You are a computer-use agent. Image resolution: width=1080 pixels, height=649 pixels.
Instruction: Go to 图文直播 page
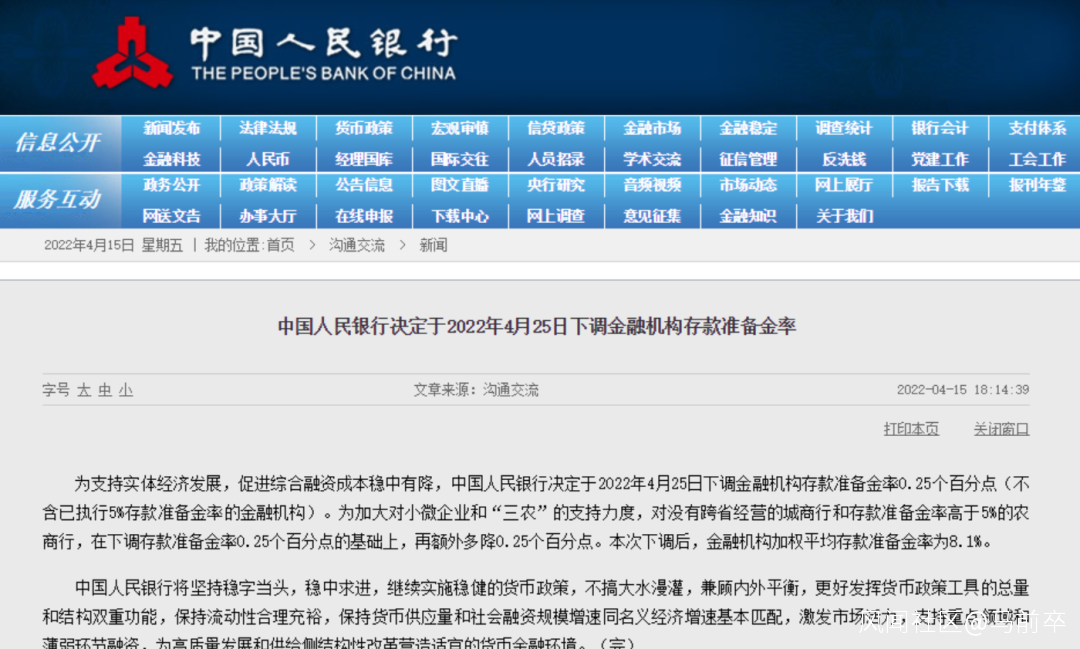(x=460, y=185)
